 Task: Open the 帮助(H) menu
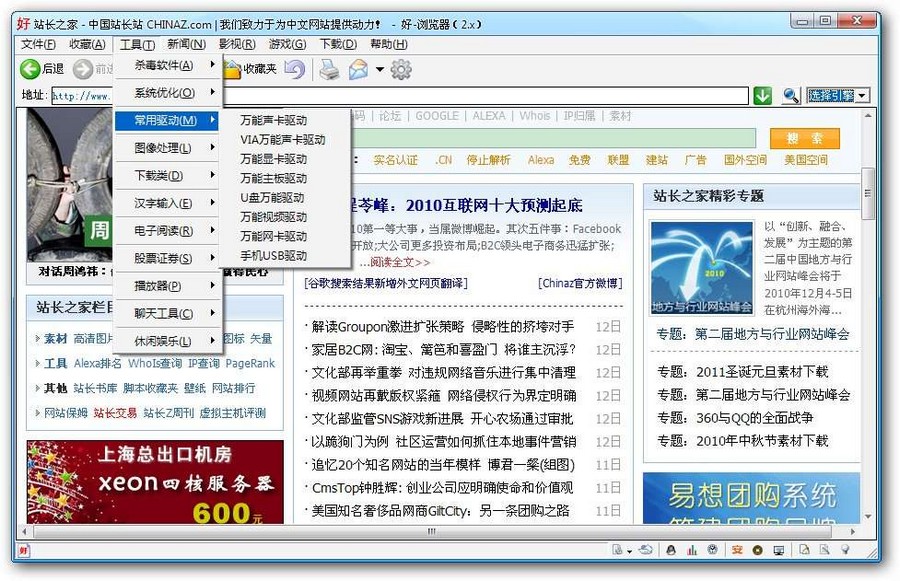[x=389, y=44]
